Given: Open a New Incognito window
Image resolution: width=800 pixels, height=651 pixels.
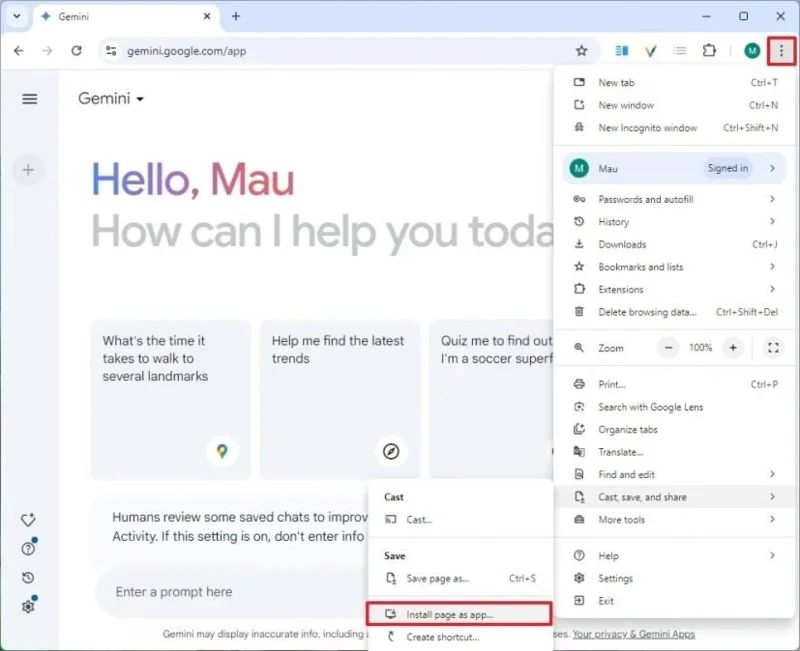Looking at the screenshot, I should pos(674,128).
